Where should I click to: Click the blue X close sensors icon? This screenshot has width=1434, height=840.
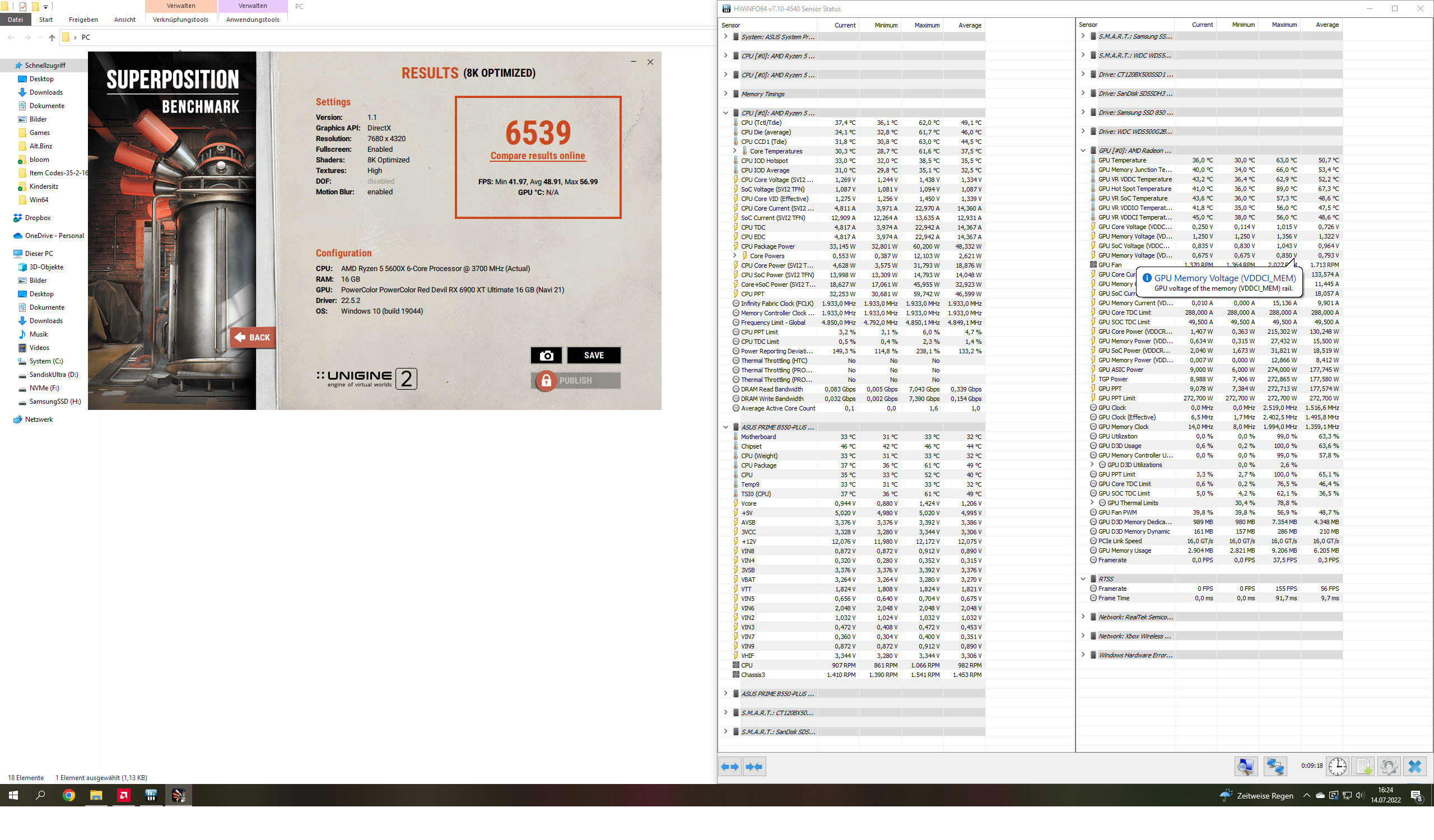tap(1415, 767)
